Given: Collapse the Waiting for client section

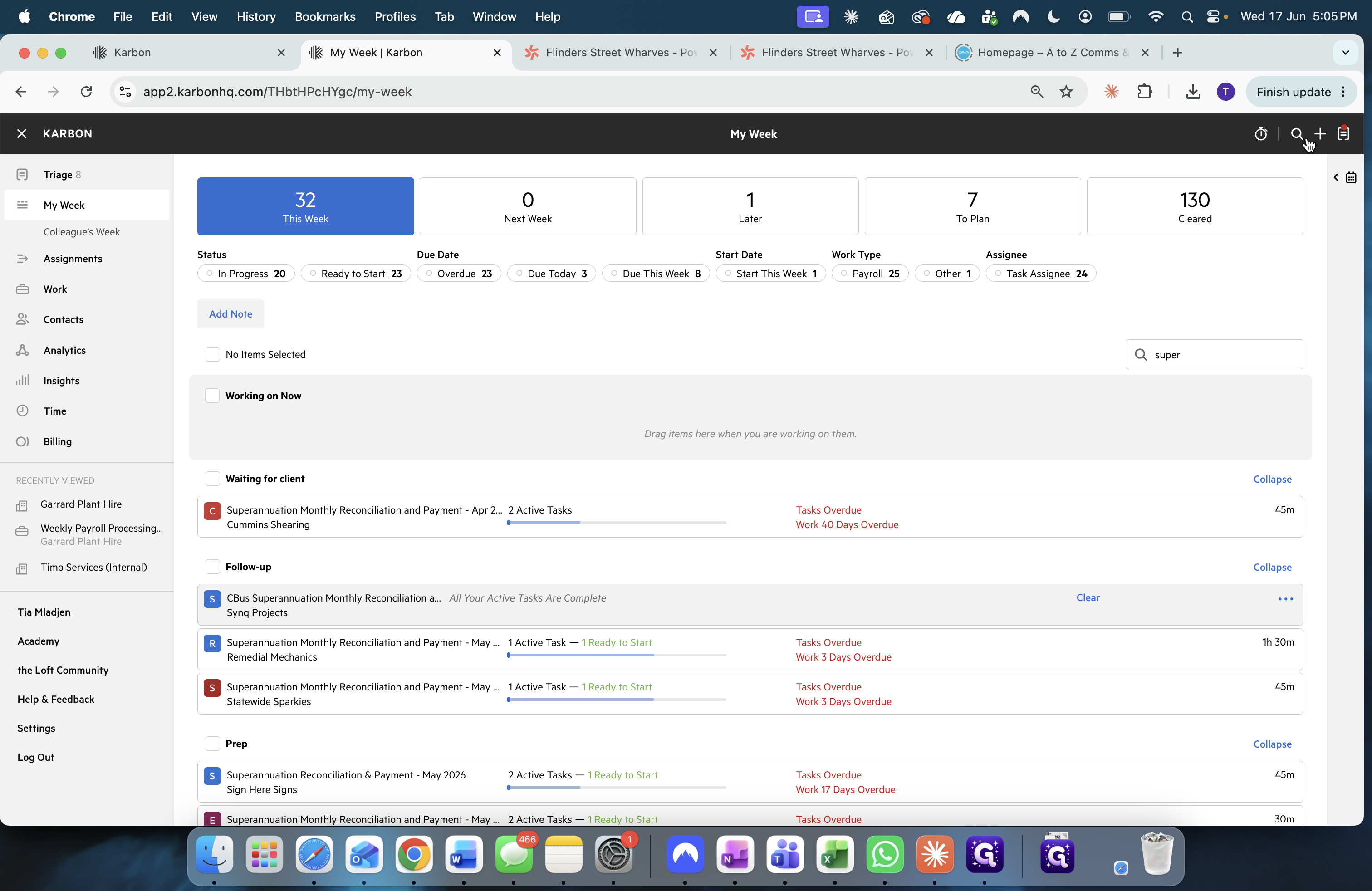Looking at the screenshot, I should (x=1272, y=479).
